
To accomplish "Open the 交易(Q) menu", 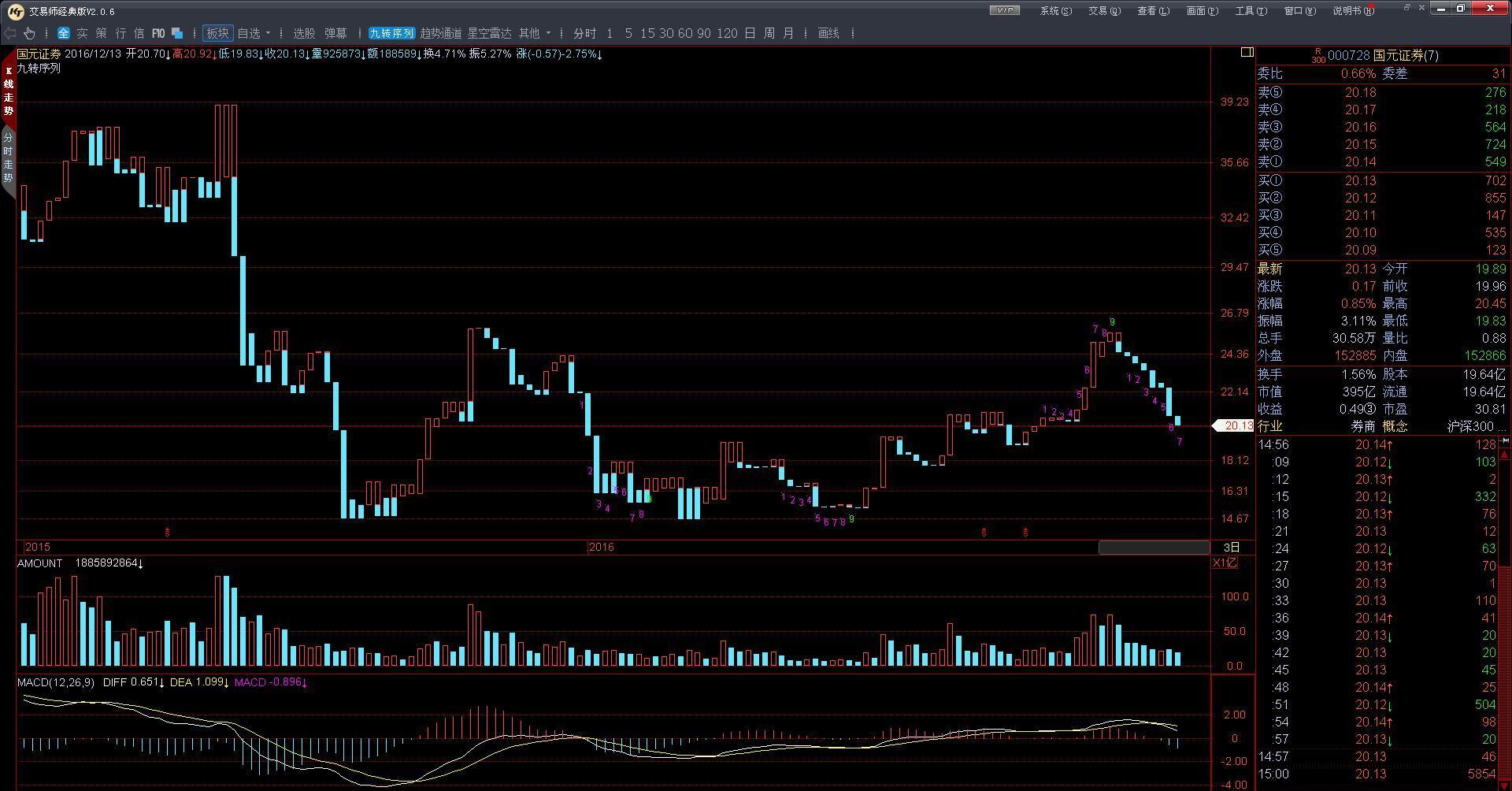I will click(x=1104, y=10).
